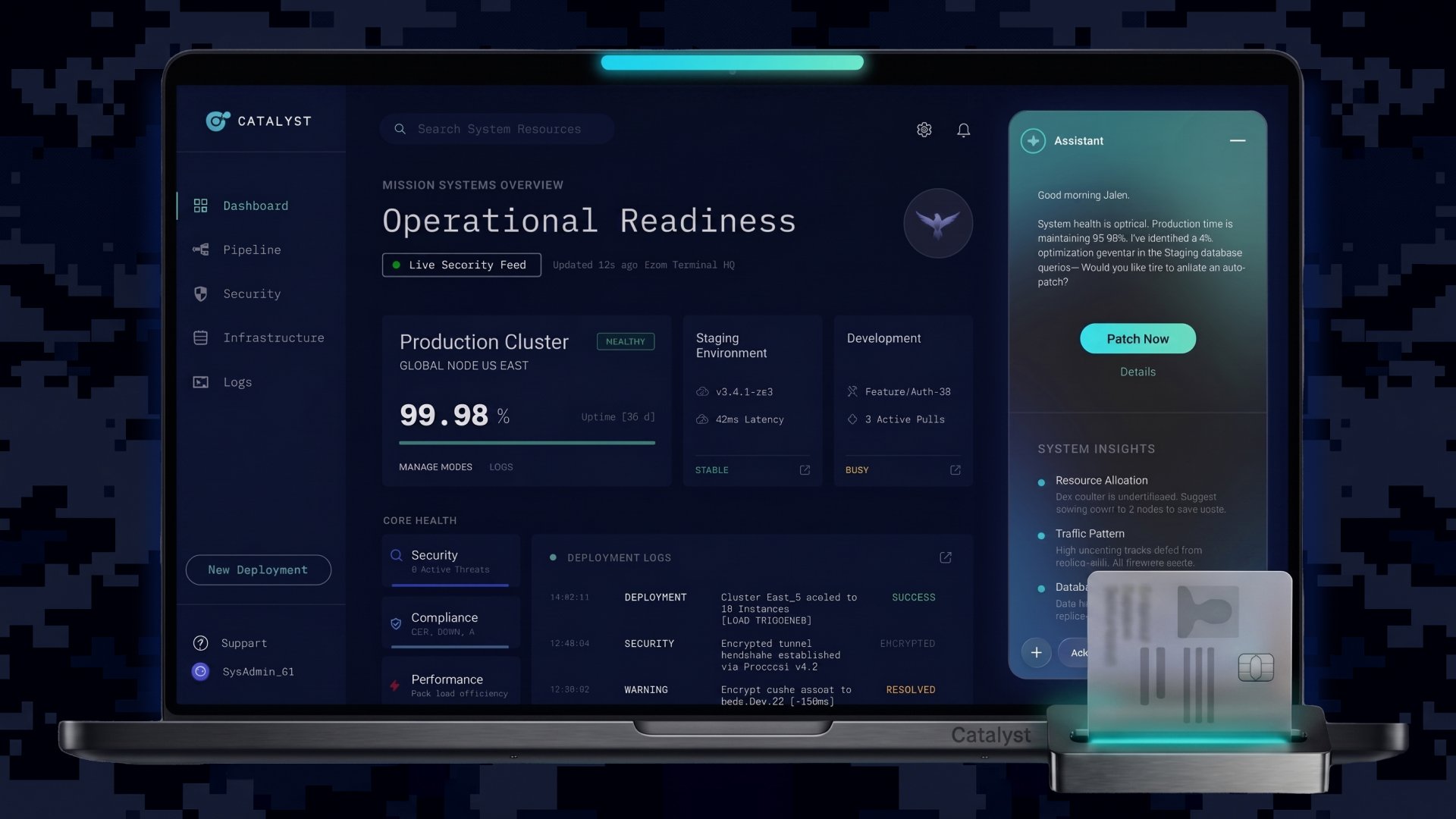1456x819 pixels.
Task: Open the notifications bell icon
Action: click(963, 130)
